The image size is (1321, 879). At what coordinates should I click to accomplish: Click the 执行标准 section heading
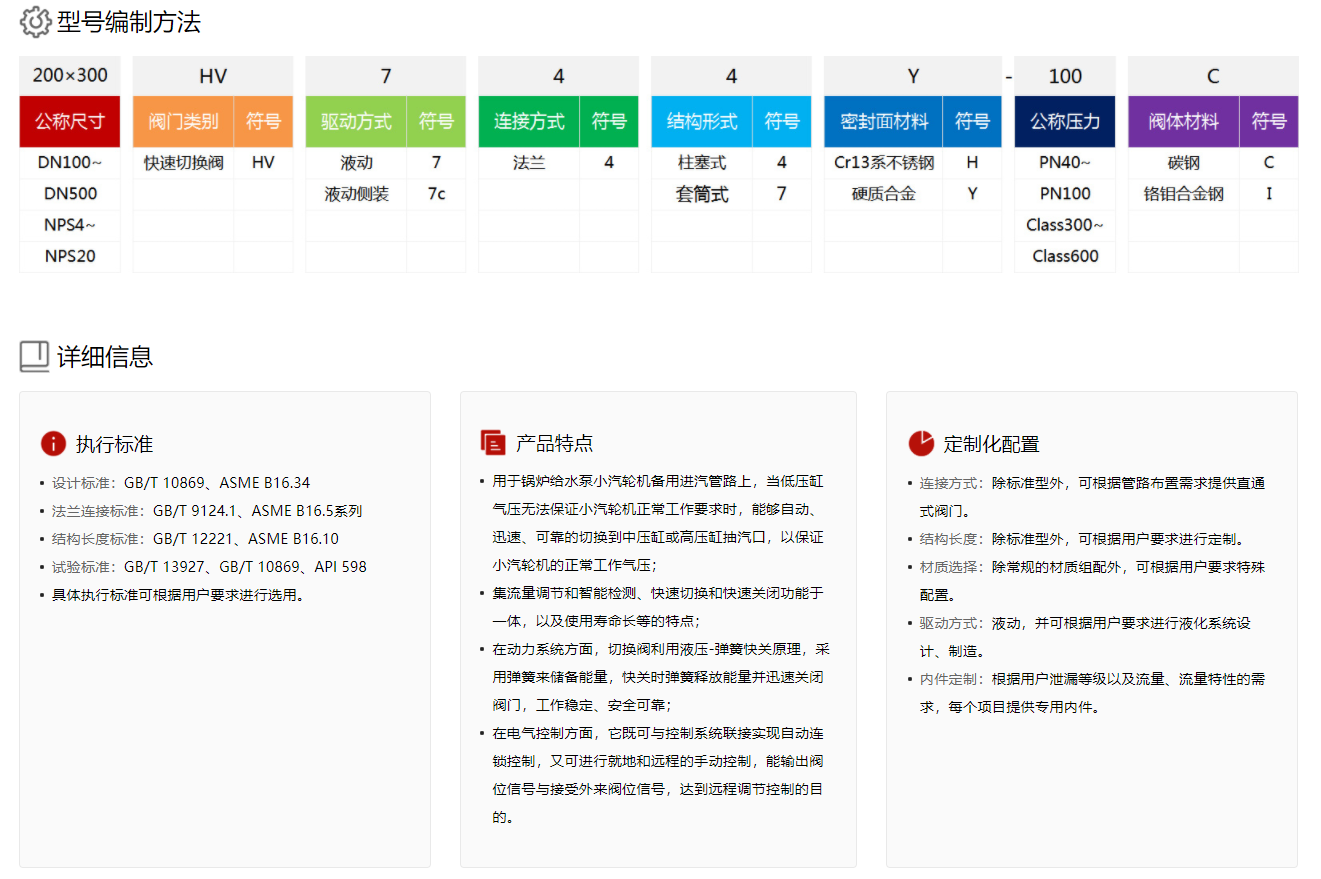tap(114, 444)
